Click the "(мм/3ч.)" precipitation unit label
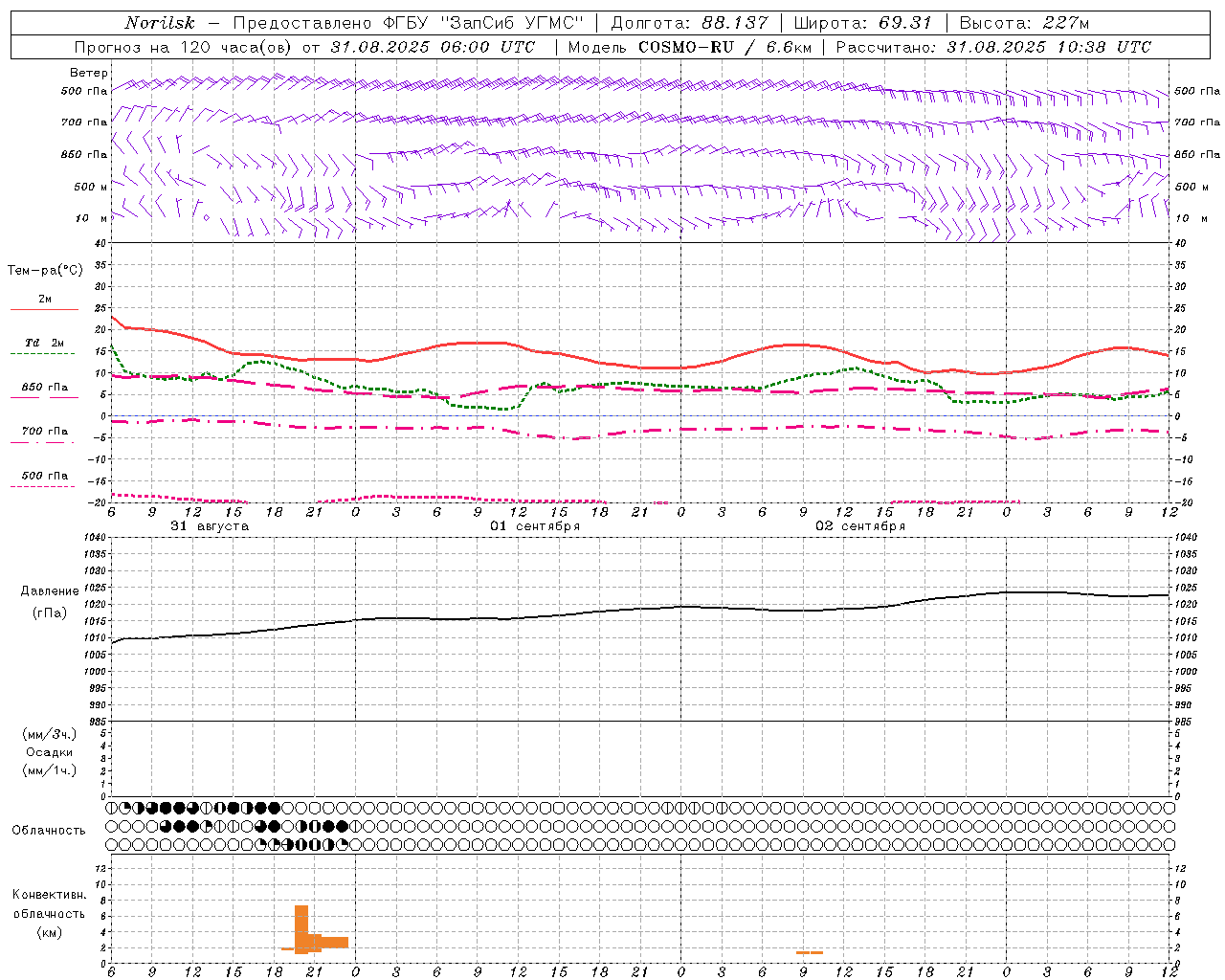Viewport: 1225px width, 980px height. coord(49,734)
